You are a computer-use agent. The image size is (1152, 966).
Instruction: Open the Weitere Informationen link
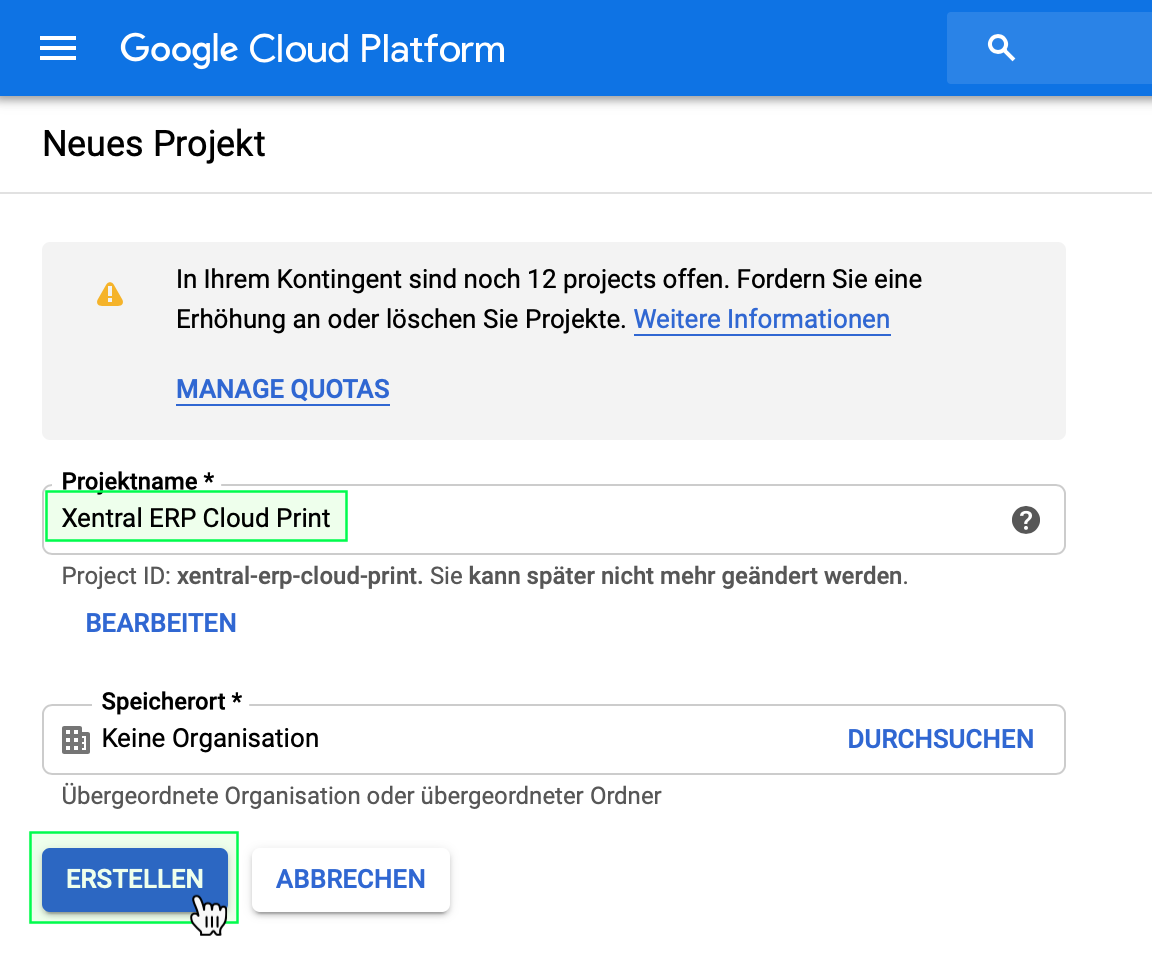coord(761,319)
